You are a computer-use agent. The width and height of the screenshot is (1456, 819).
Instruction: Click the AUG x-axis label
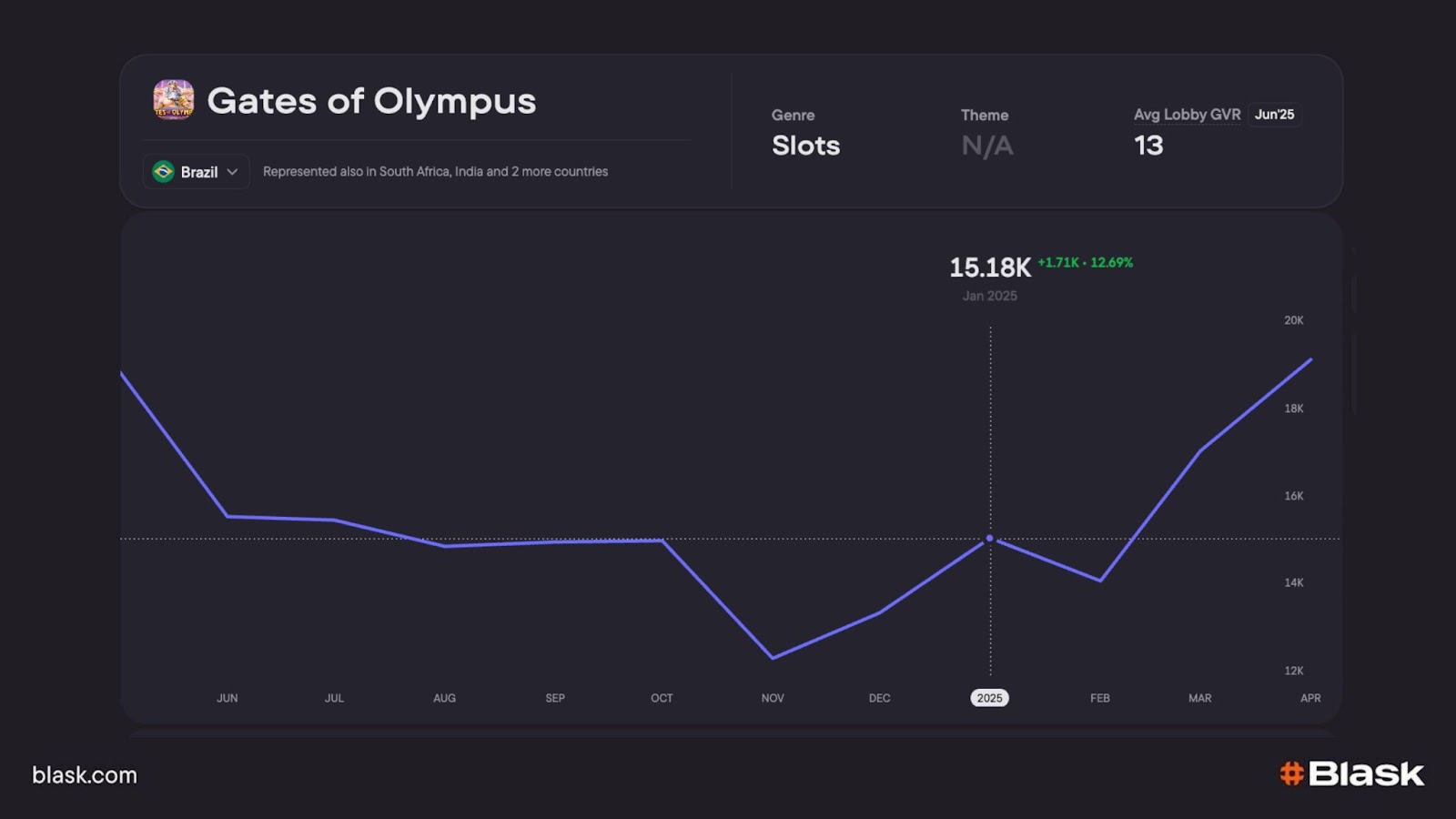(x=444, y=698)
